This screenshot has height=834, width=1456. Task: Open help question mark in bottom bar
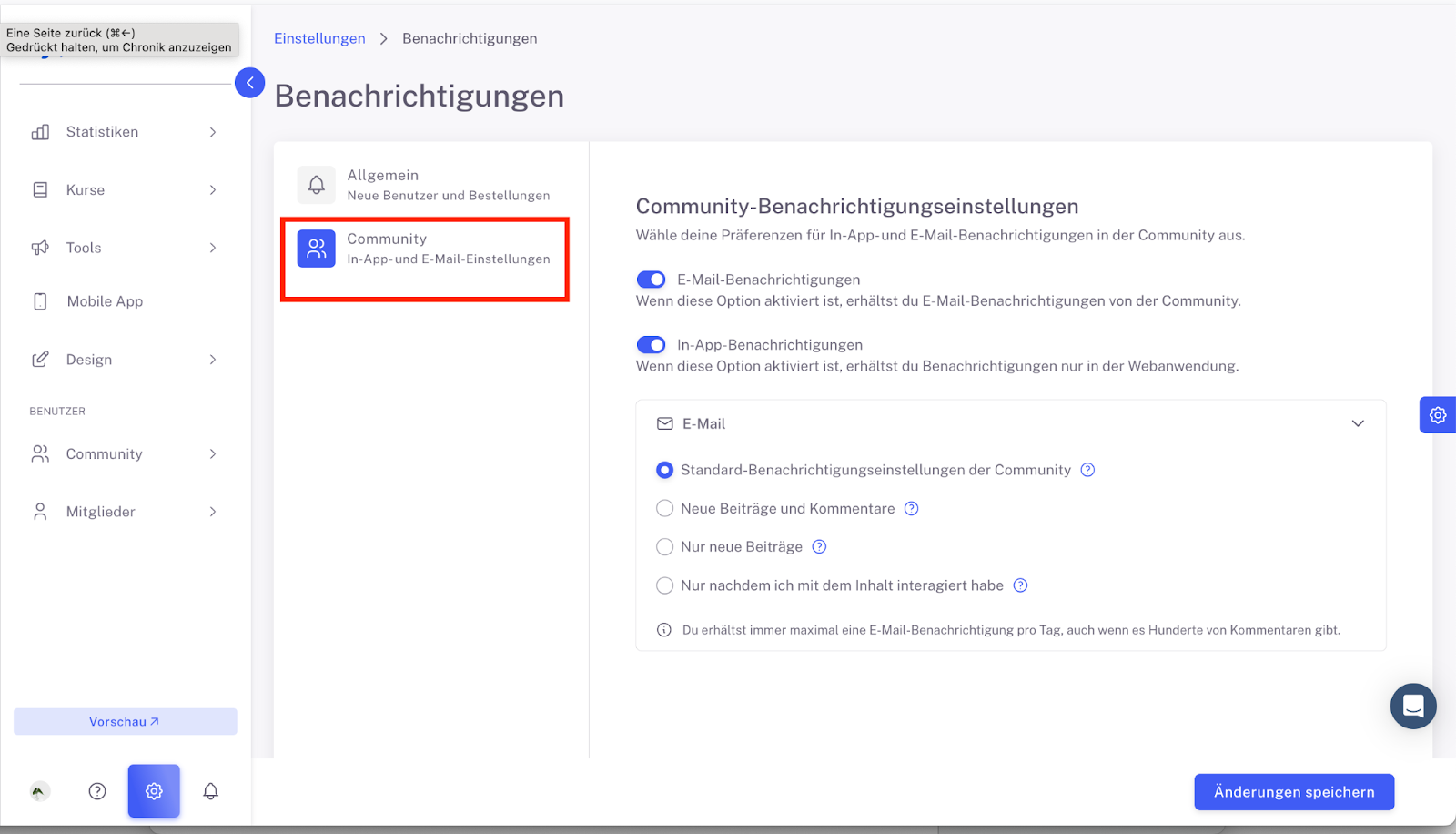[97, 791]
